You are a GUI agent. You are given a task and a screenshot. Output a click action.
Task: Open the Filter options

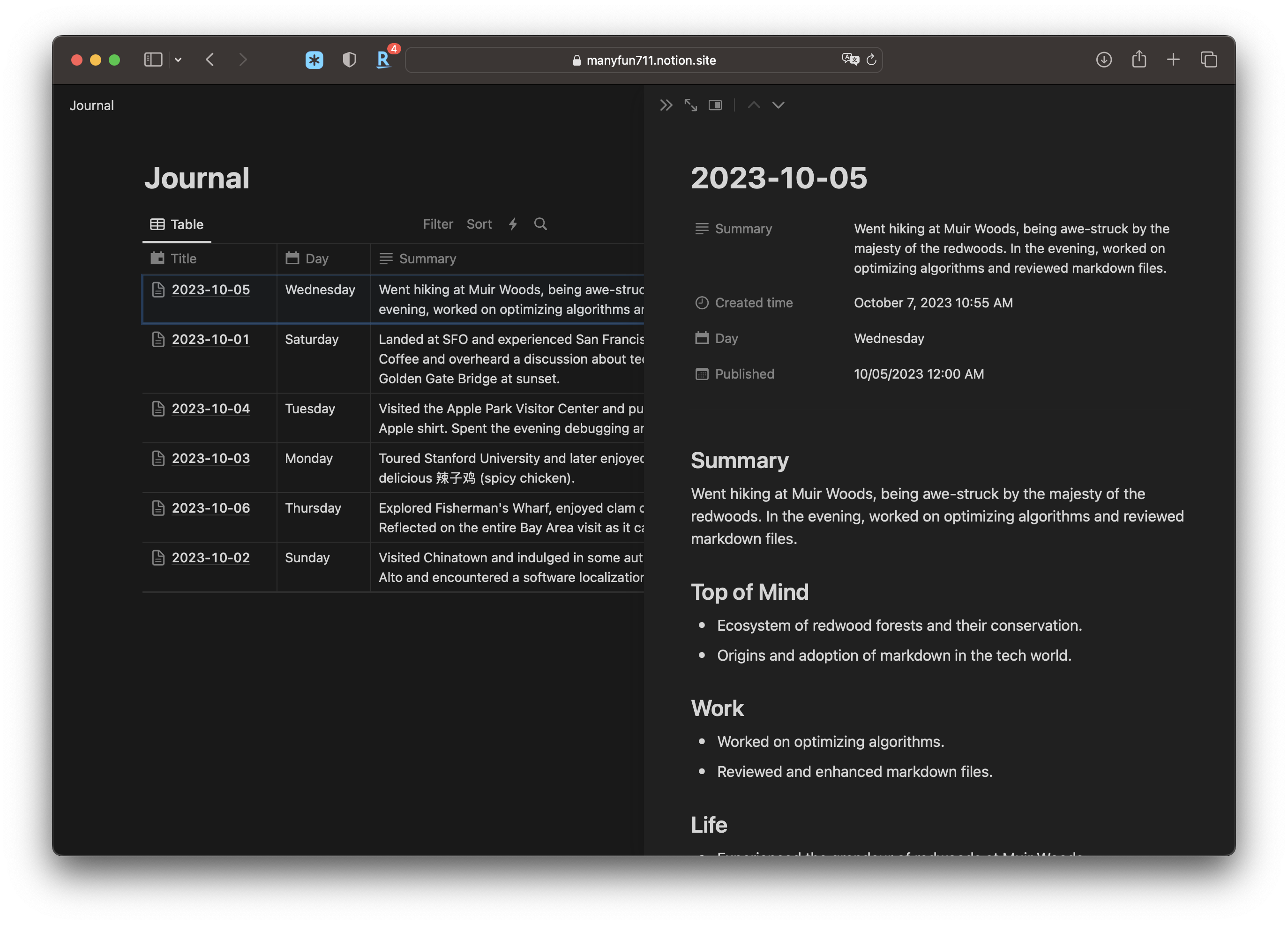(x=437, y=224)
